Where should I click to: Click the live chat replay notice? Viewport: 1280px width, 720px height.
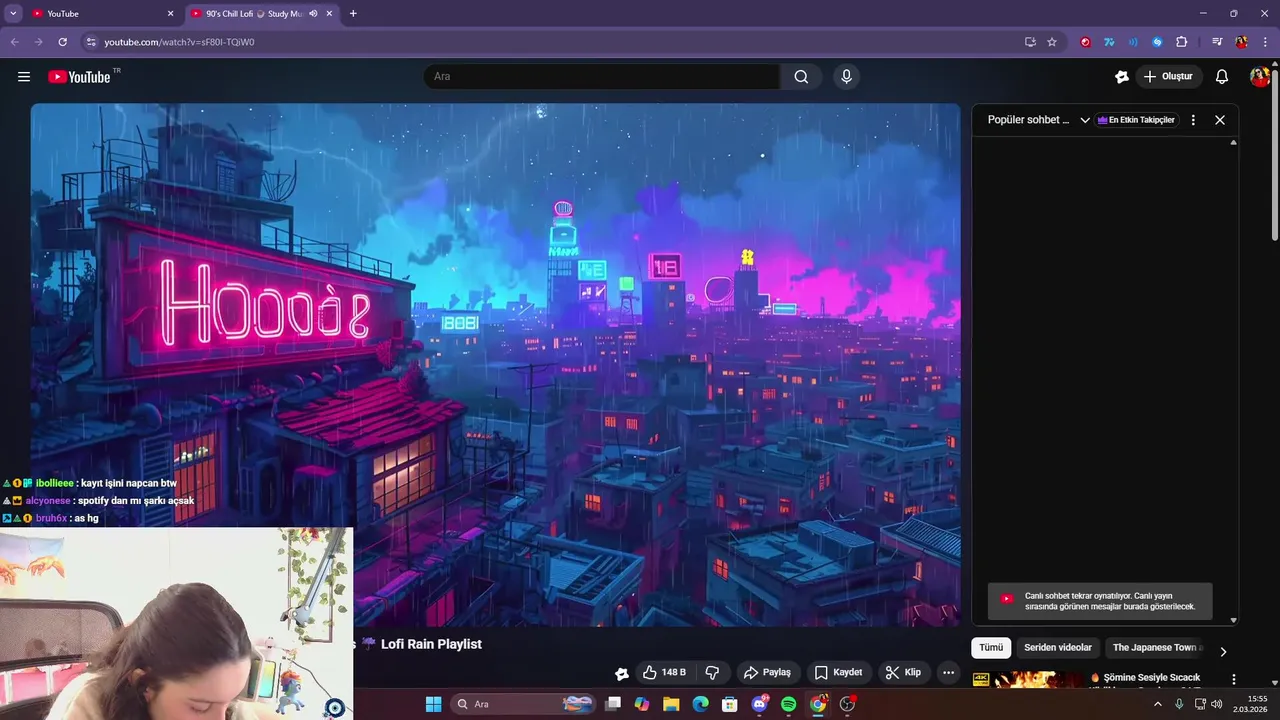[1100, 601]
